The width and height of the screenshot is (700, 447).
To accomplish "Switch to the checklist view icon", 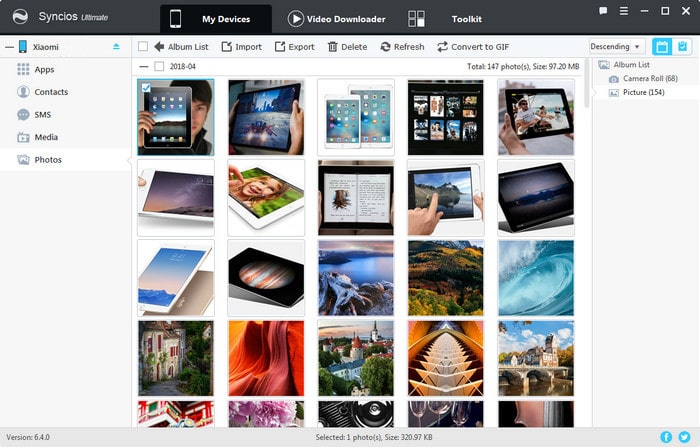I will point(682,46).
